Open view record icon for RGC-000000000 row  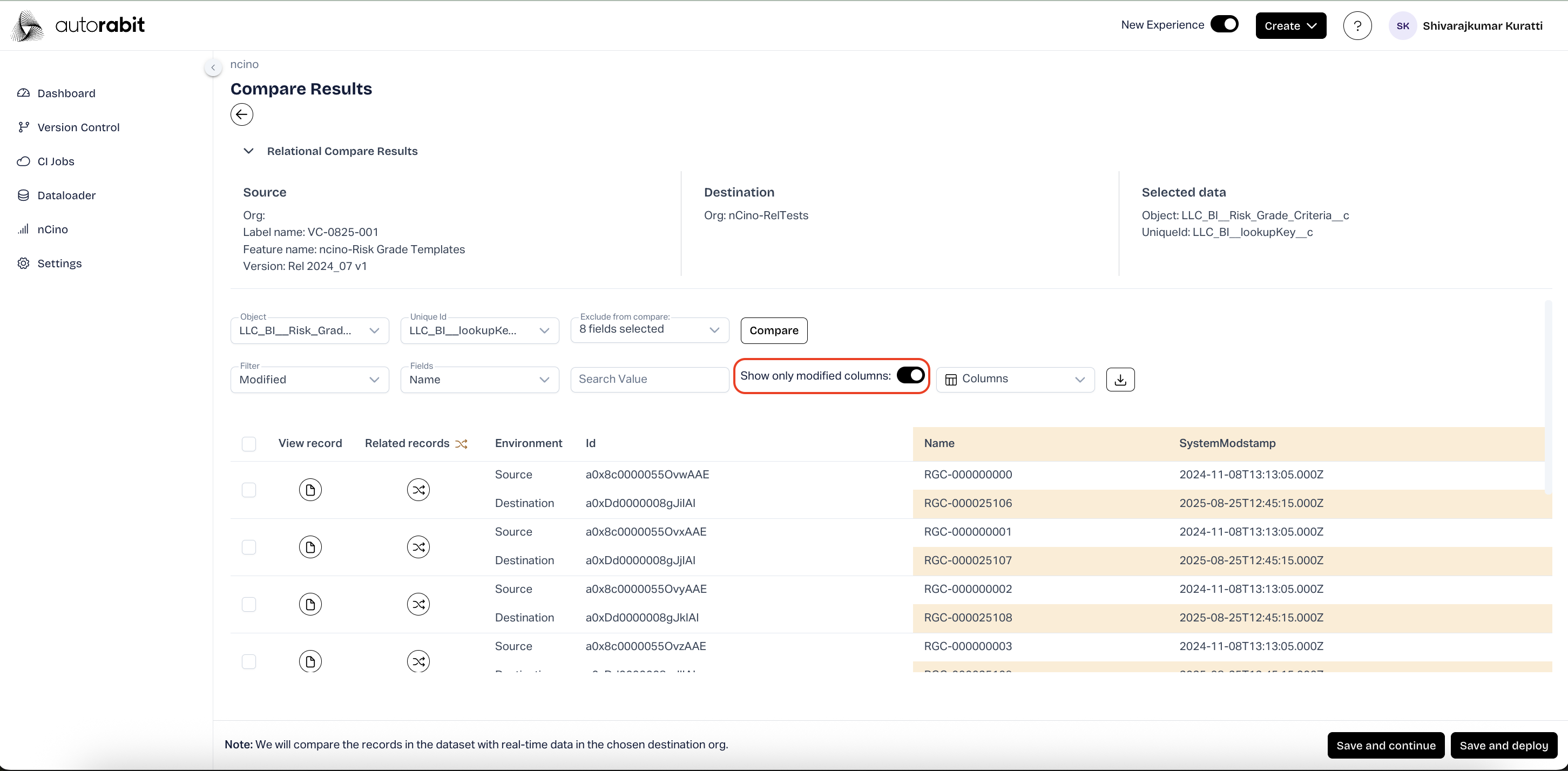[x=310, y=489]
